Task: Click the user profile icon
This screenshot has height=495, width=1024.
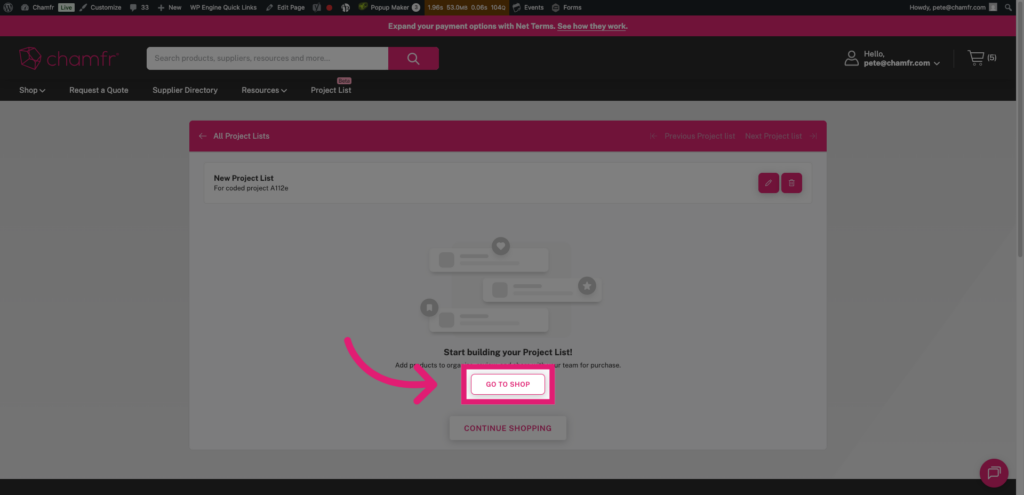Action: click(x=852, y=58)
